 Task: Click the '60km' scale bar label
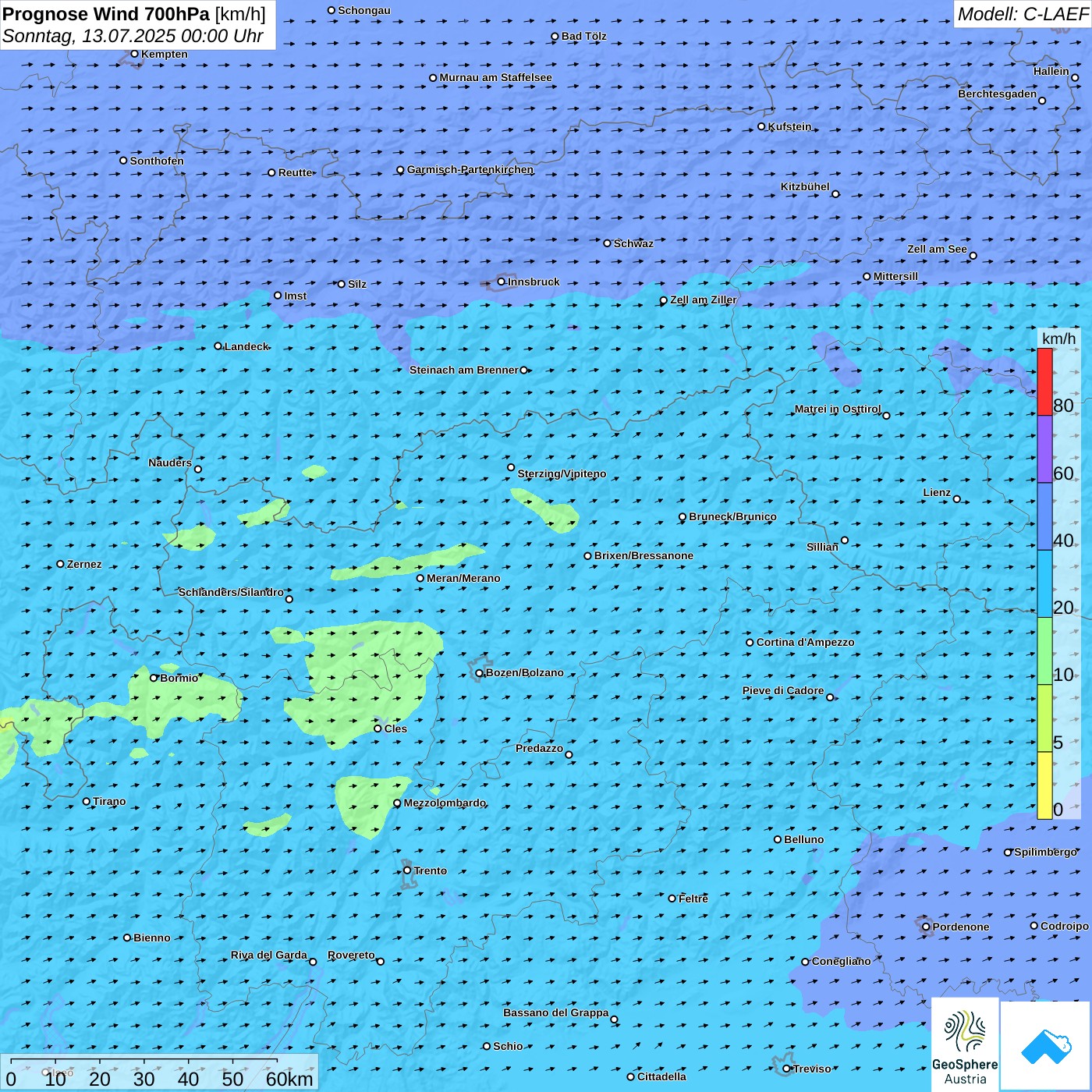289,1079
